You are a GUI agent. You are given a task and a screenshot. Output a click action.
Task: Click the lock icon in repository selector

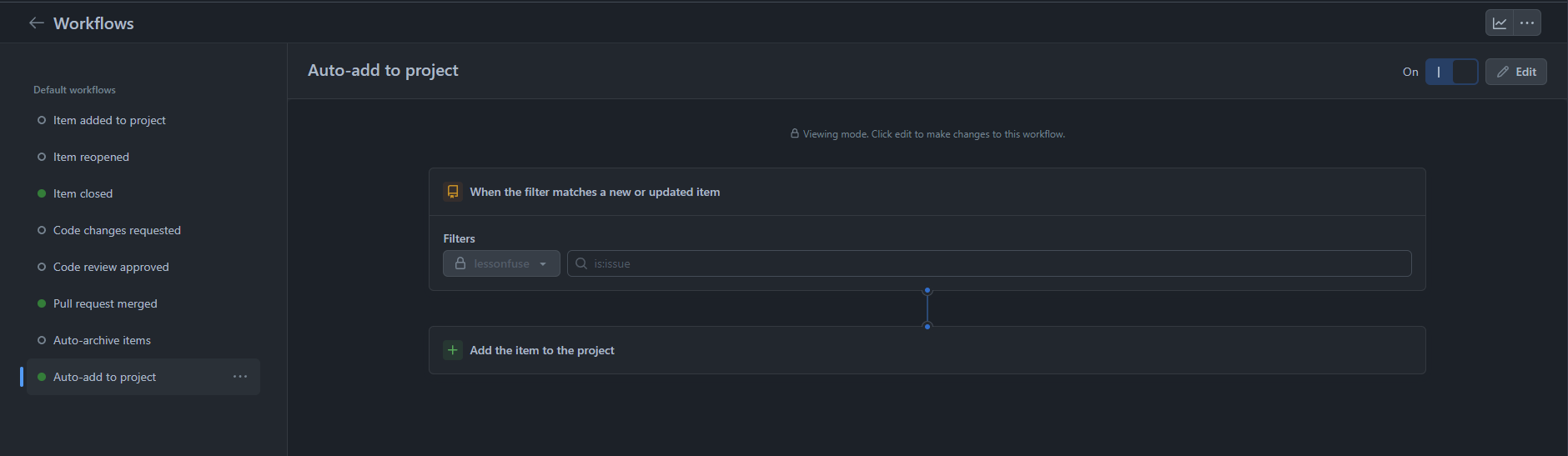click(460, 263)
